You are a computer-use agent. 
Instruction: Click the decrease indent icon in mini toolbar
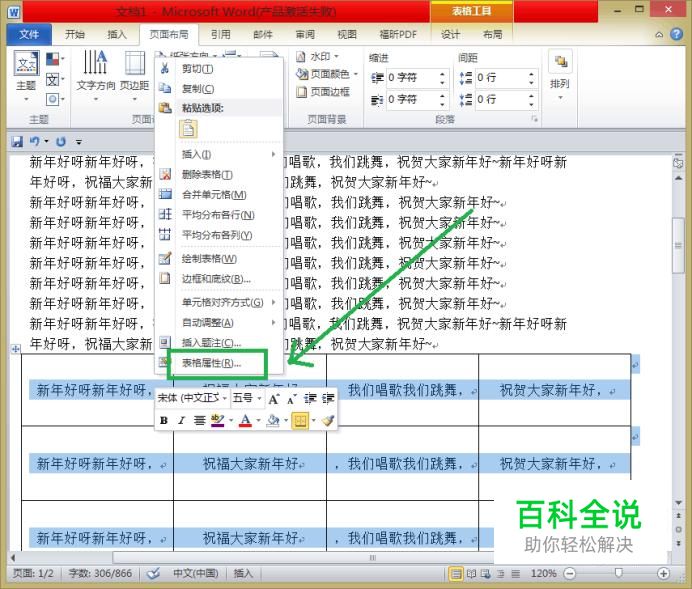pyautogui.click(x=310, y=399)
